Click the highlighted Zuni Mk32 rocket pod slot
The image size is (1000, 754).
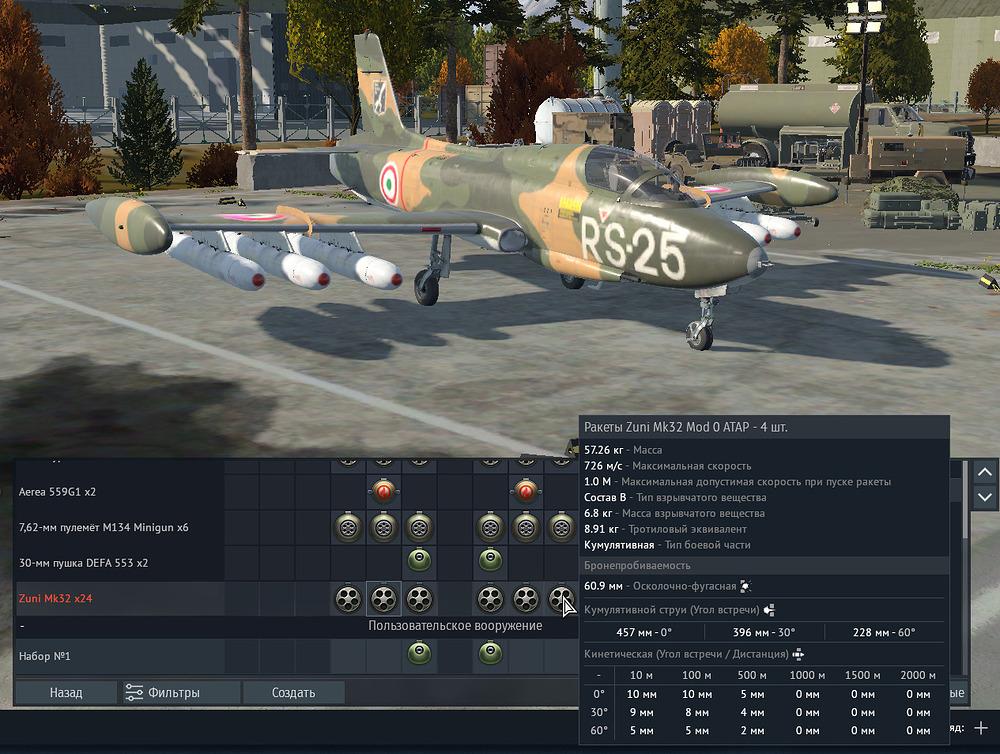384,598
